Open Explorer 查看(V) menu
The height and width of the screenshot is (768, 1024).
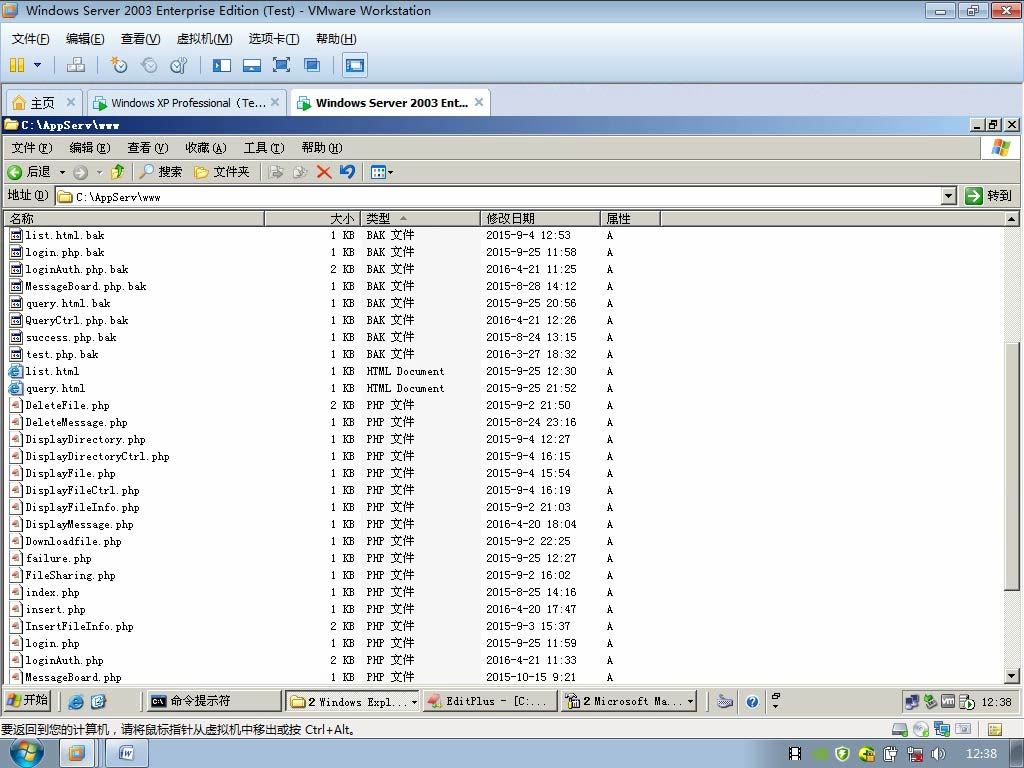point(148,148)
